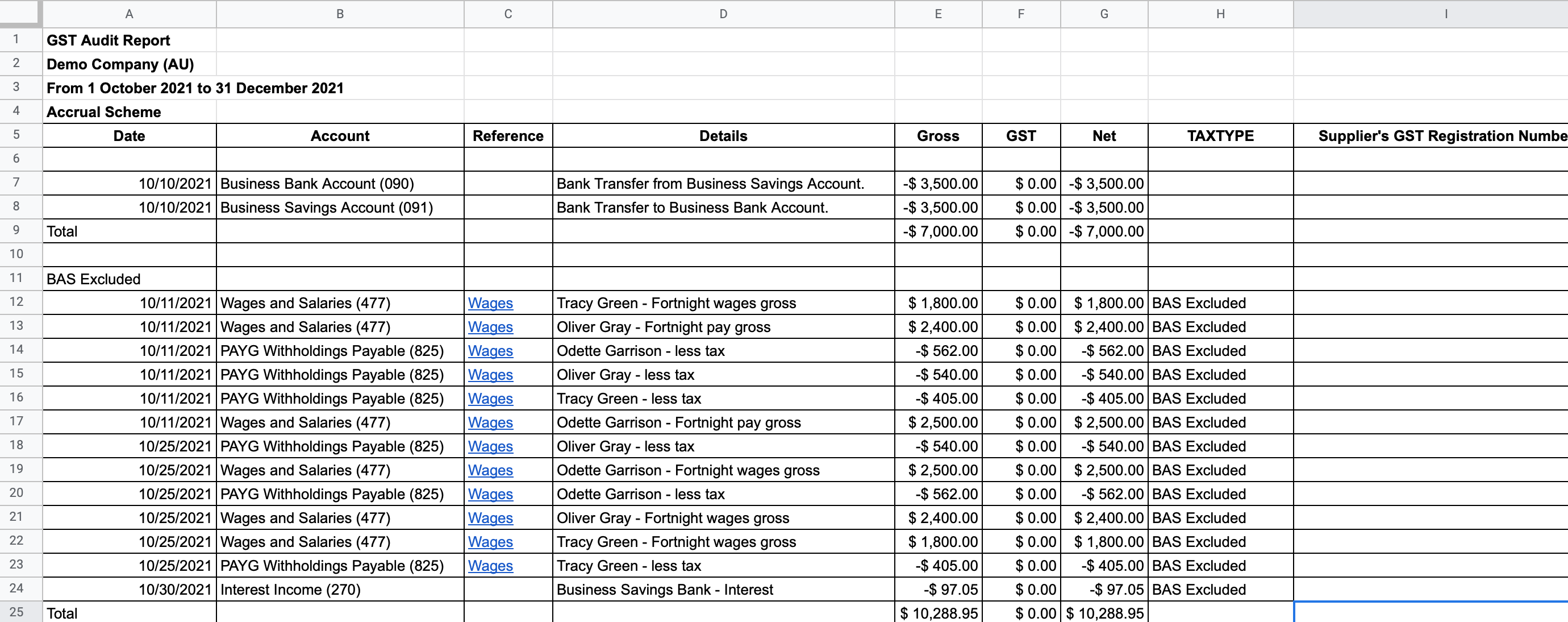Select the 'Date' header cell
The height and width of the screenshot is (622, 1568).
click(129, 135)
